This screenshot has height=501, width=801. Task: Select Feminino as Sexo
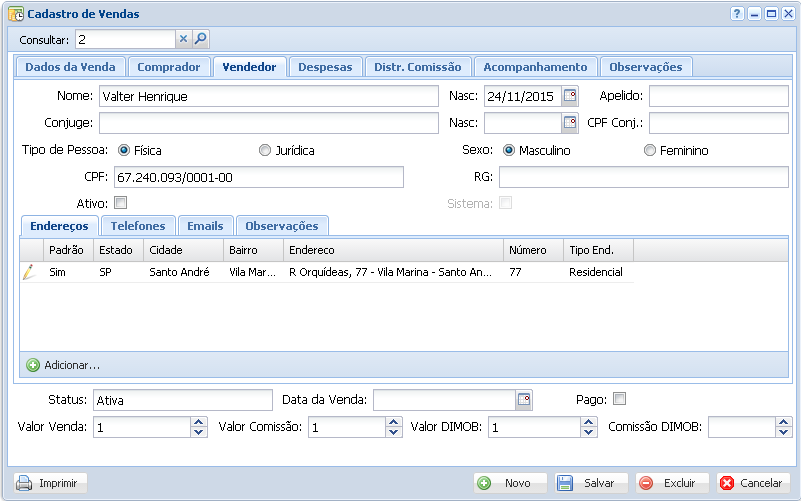[650, 151]
